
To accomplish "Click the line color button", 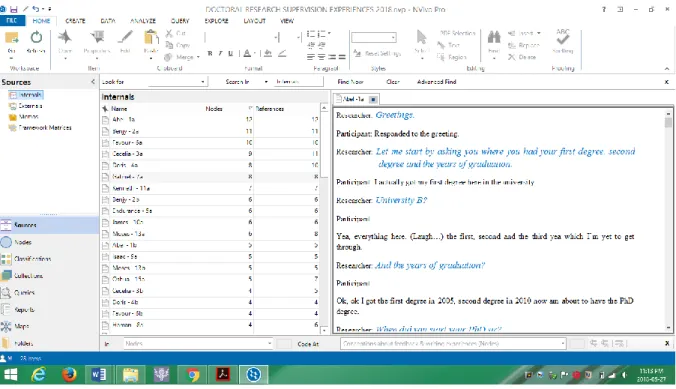I will 282,53.
